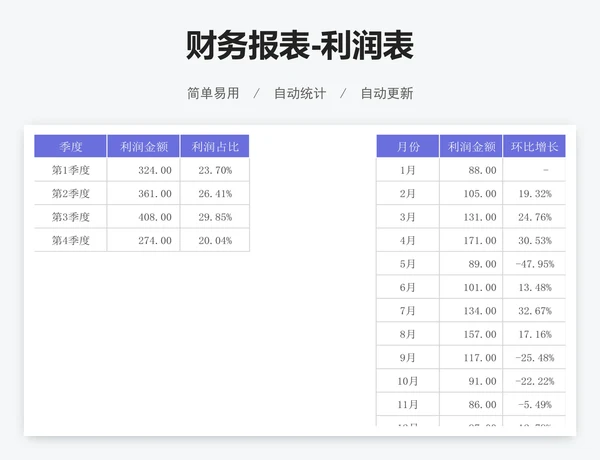
Task: Click the 88.00 cell for January
Action: coord(471,170)
